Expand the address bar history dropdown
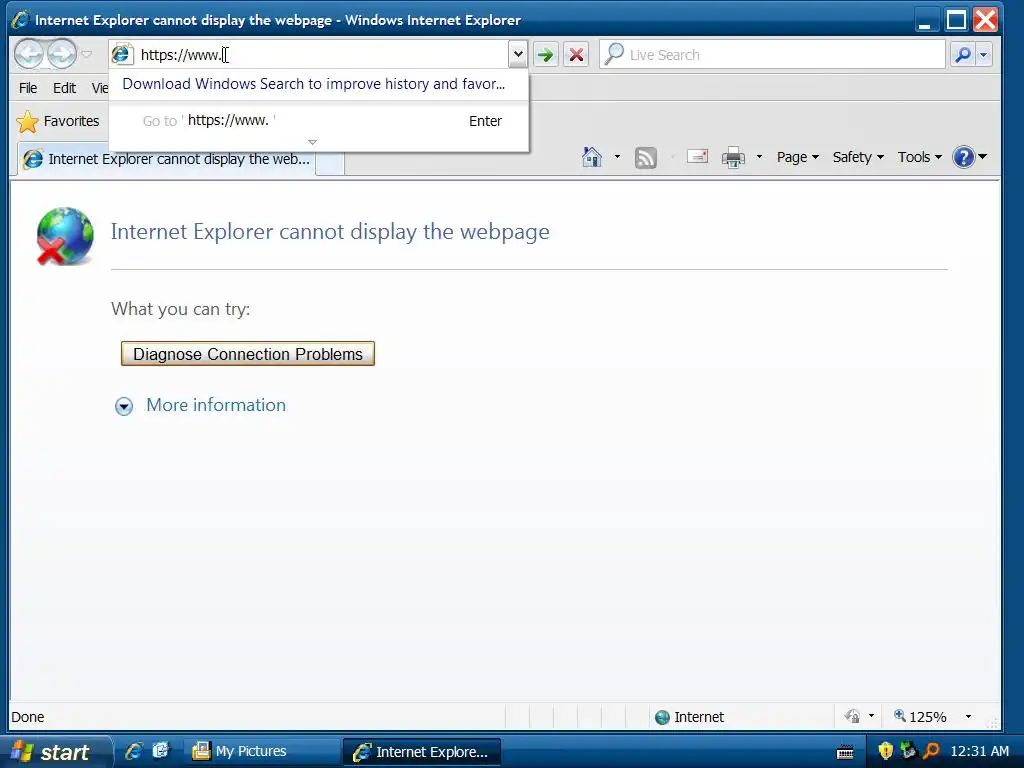This screenshot has height=768, width=1024. click(517, 54)
